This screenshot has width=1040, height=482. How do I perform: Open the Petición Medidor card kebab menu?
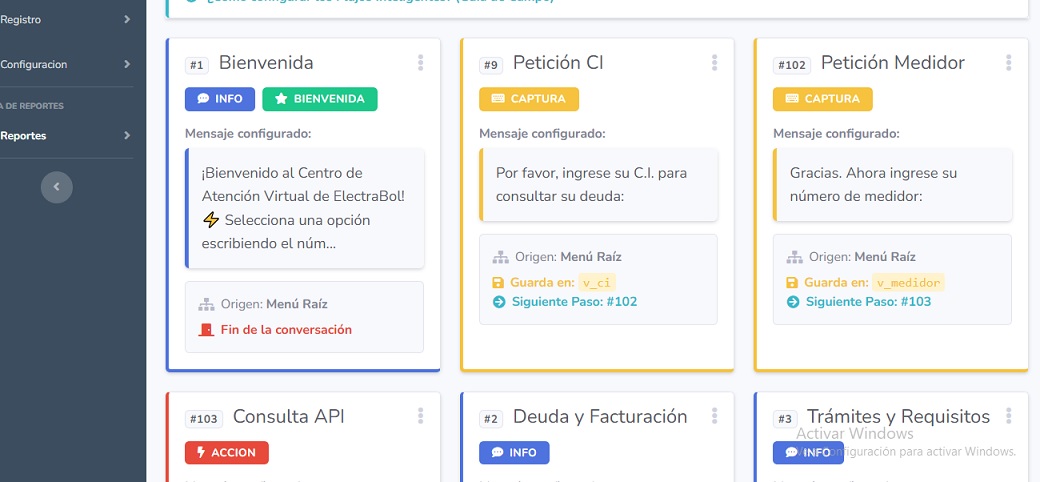point(1008,63)
